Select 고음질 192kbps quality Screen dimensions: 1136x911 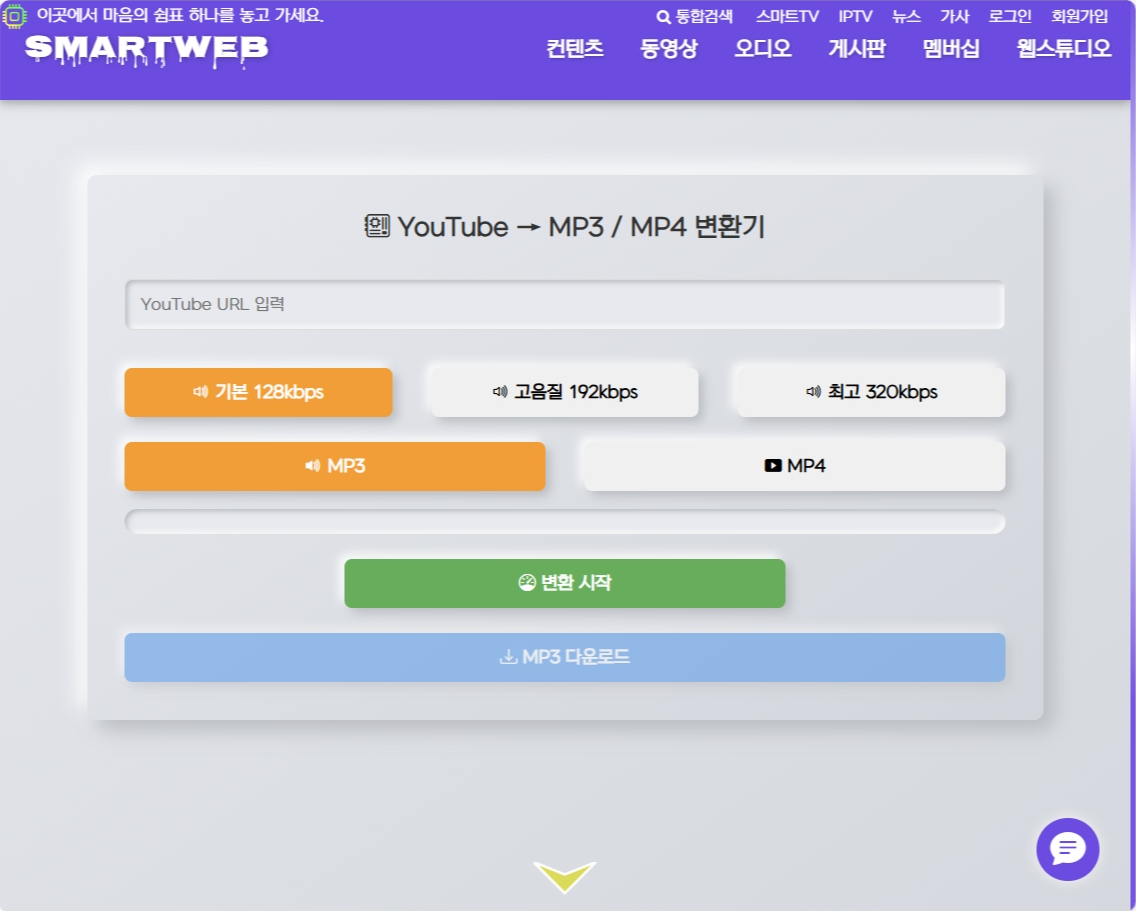[x=564, y=392]
